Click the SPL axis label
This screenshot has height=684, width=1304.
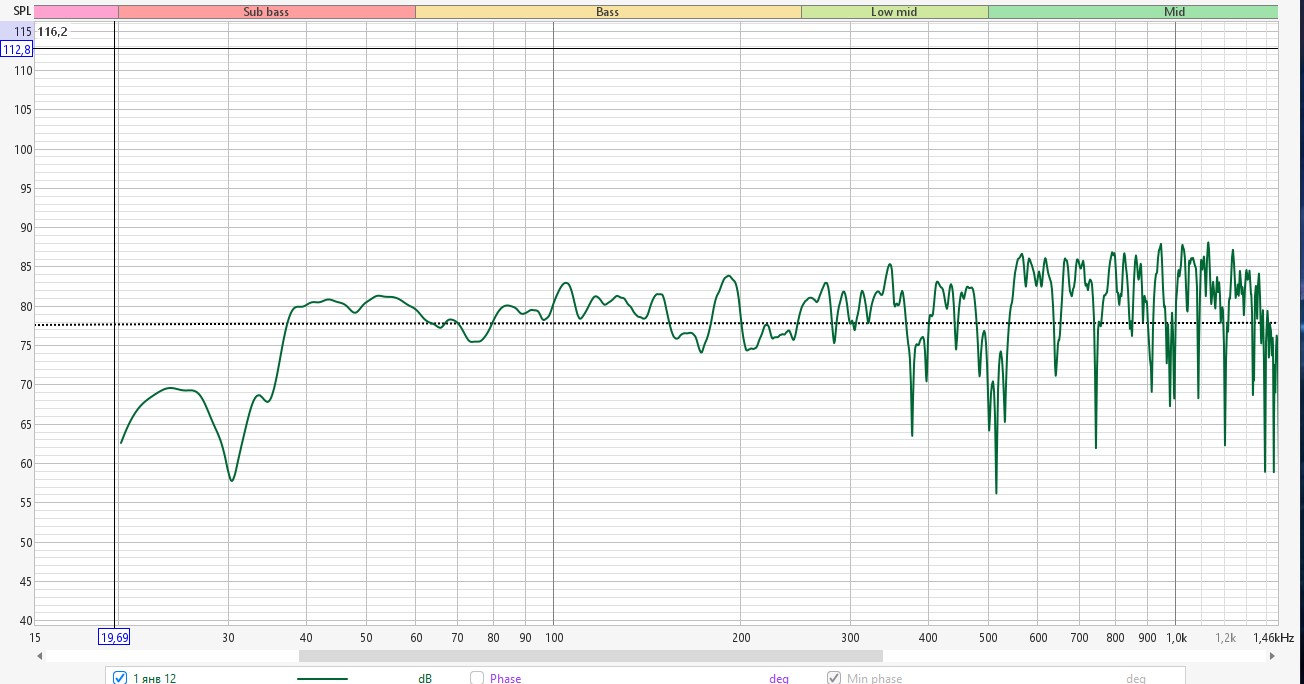point(22,12)
